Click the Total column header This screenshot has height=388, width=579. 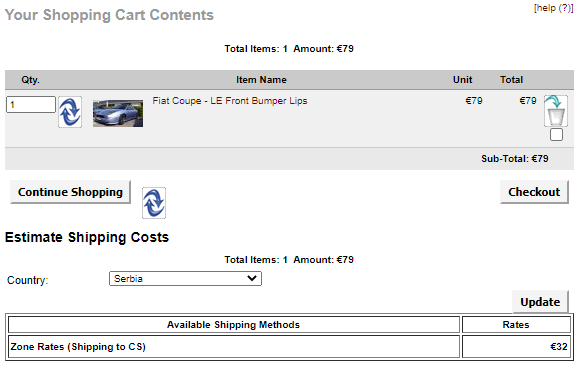pyautogui.click(x=511, y=80)
